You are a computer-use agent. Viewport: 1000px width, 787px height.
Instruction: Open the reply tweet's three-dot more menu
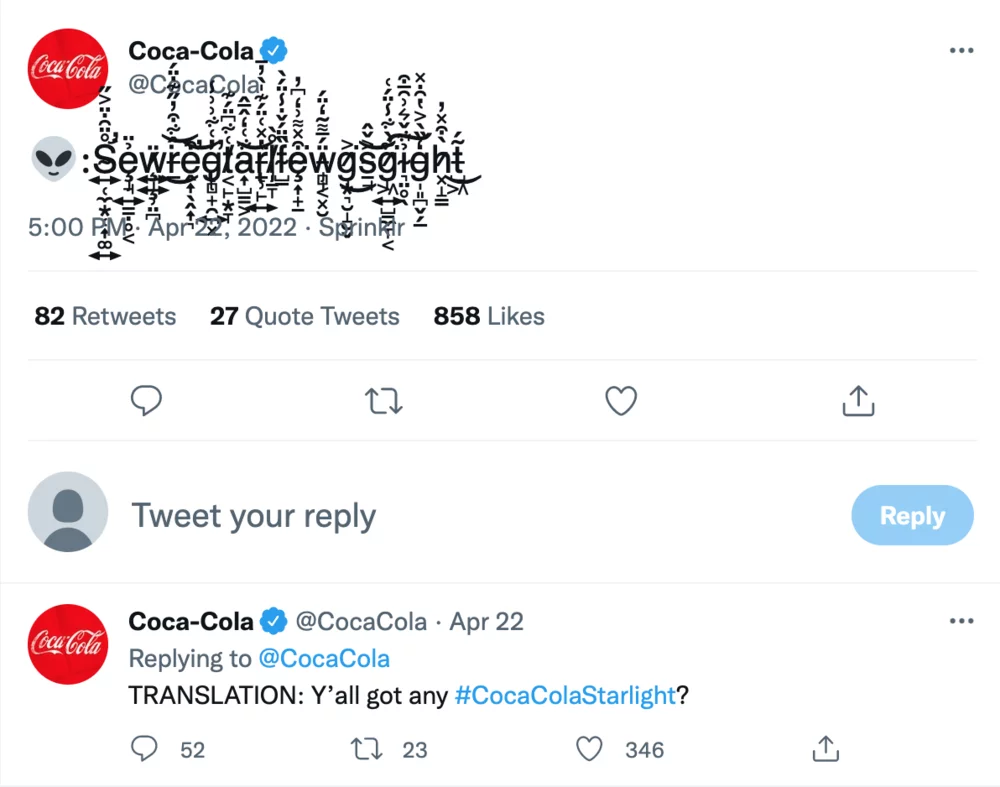961,621
